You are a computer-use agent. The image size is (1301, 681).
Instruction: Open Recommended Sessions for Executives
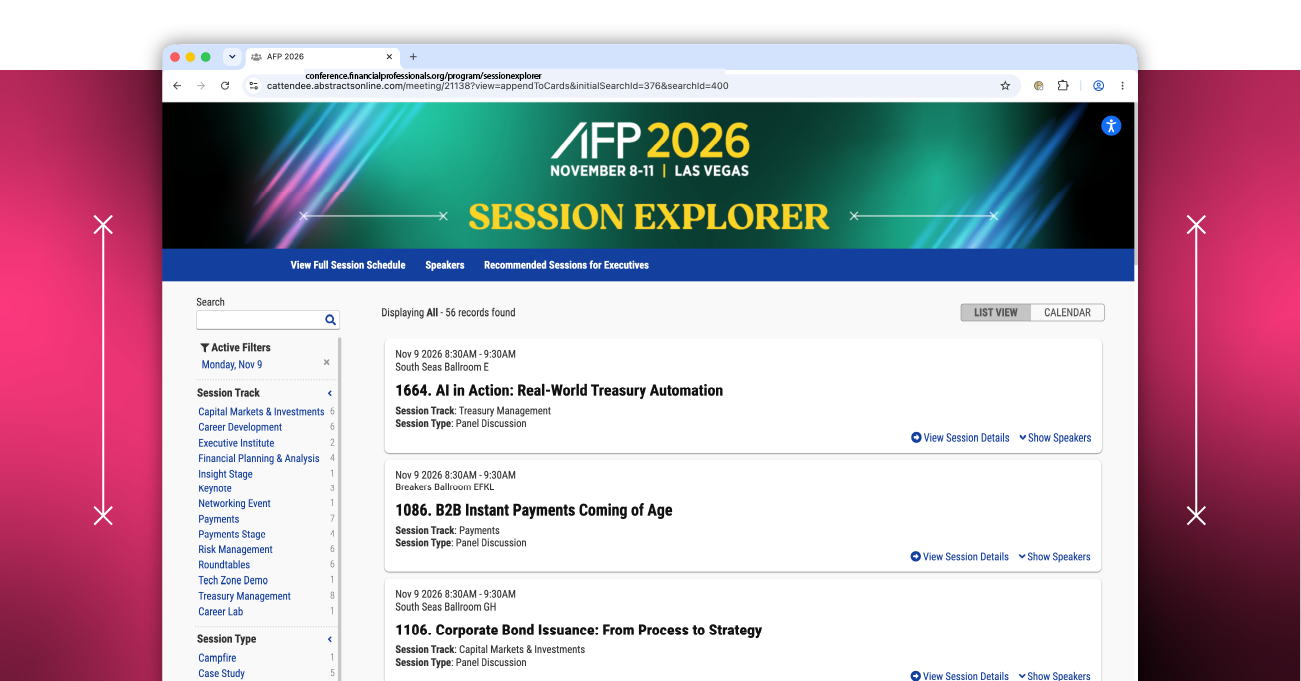(566, 265)
